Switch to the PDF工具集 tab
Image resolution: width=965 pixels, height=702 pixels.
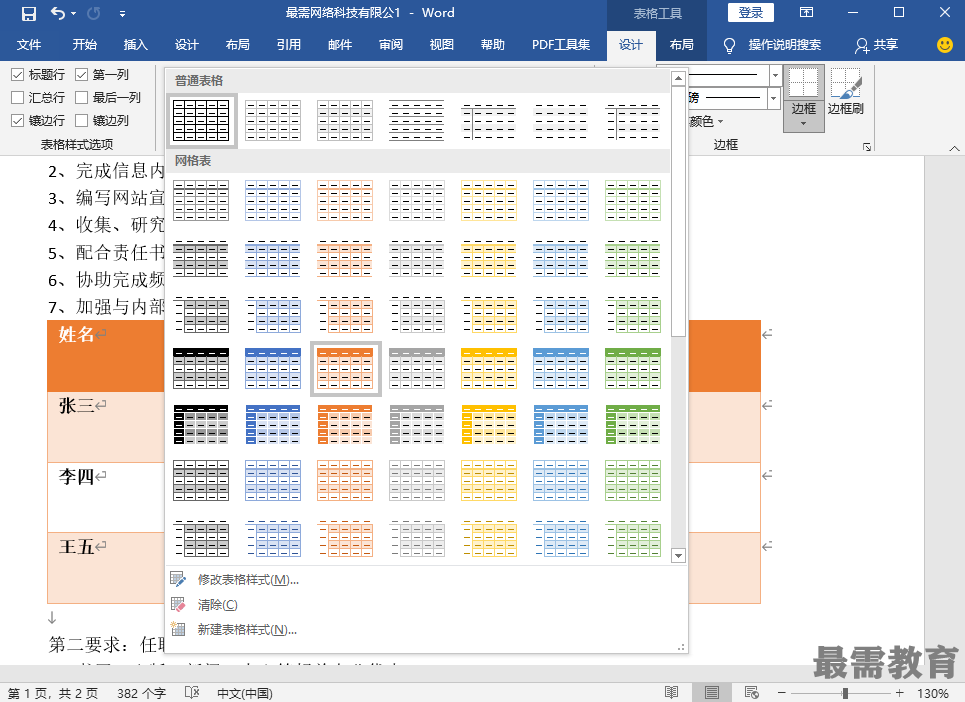point(561,45)
